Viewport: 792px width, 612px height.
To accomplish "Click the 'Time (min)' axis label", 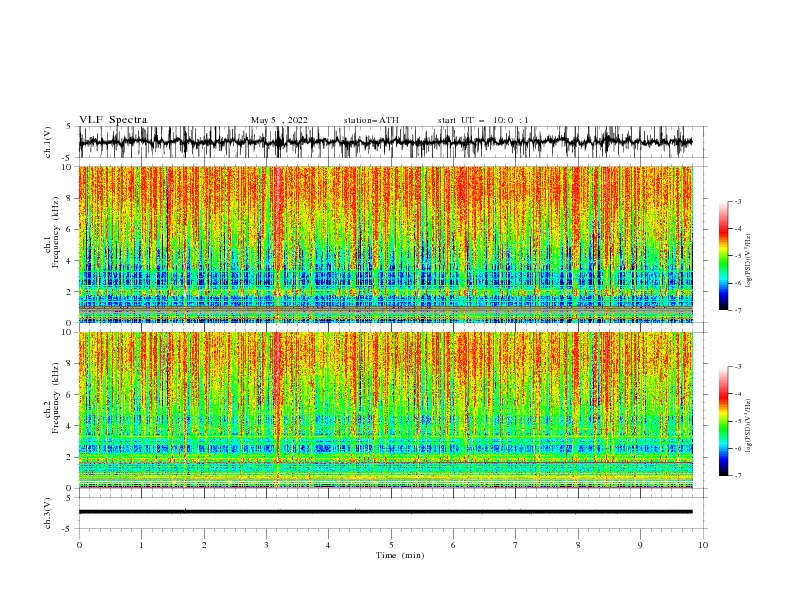I will (x=400, y=555).
